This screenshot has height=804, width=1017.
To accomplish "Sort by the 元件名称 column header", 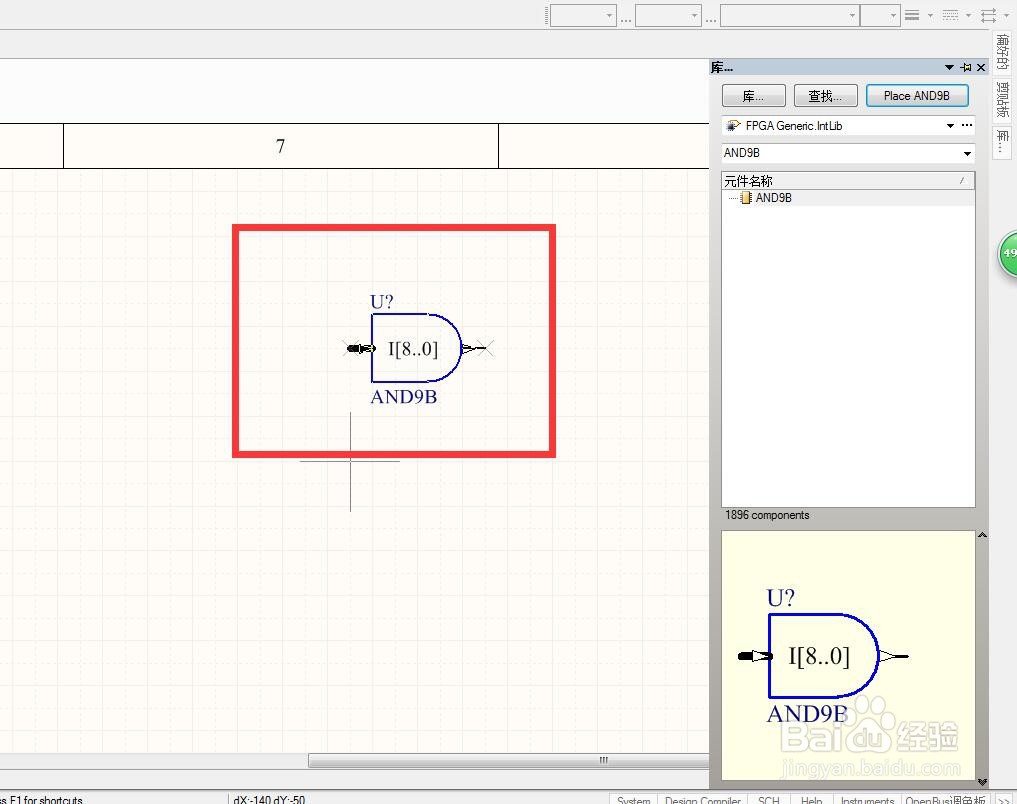I will click(848, 181).
